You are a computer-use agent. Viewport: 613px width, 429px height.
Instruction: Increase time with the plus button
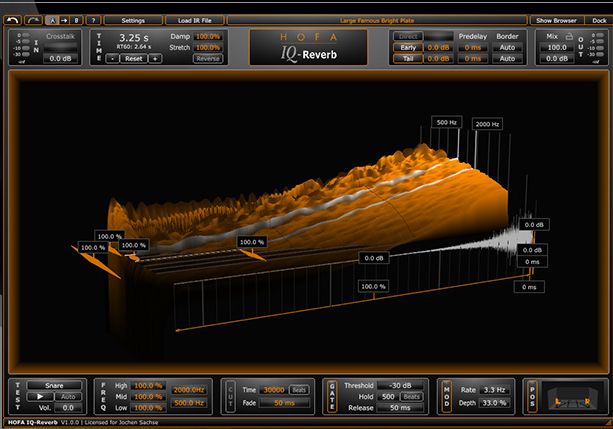pos(155,59)
